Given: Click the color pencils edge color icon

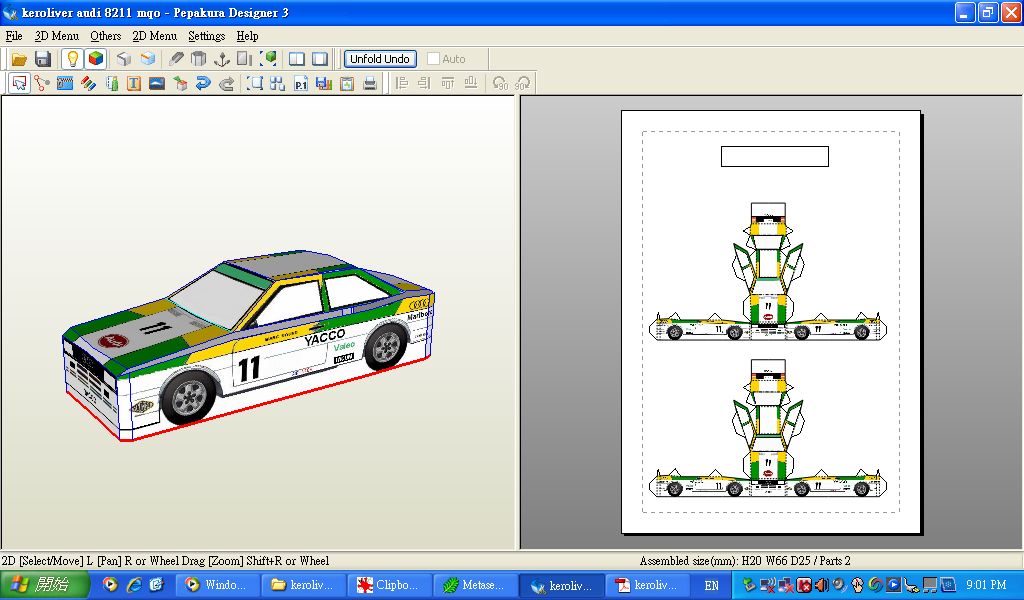Looking at the screenshot, I should click(88, 84).
